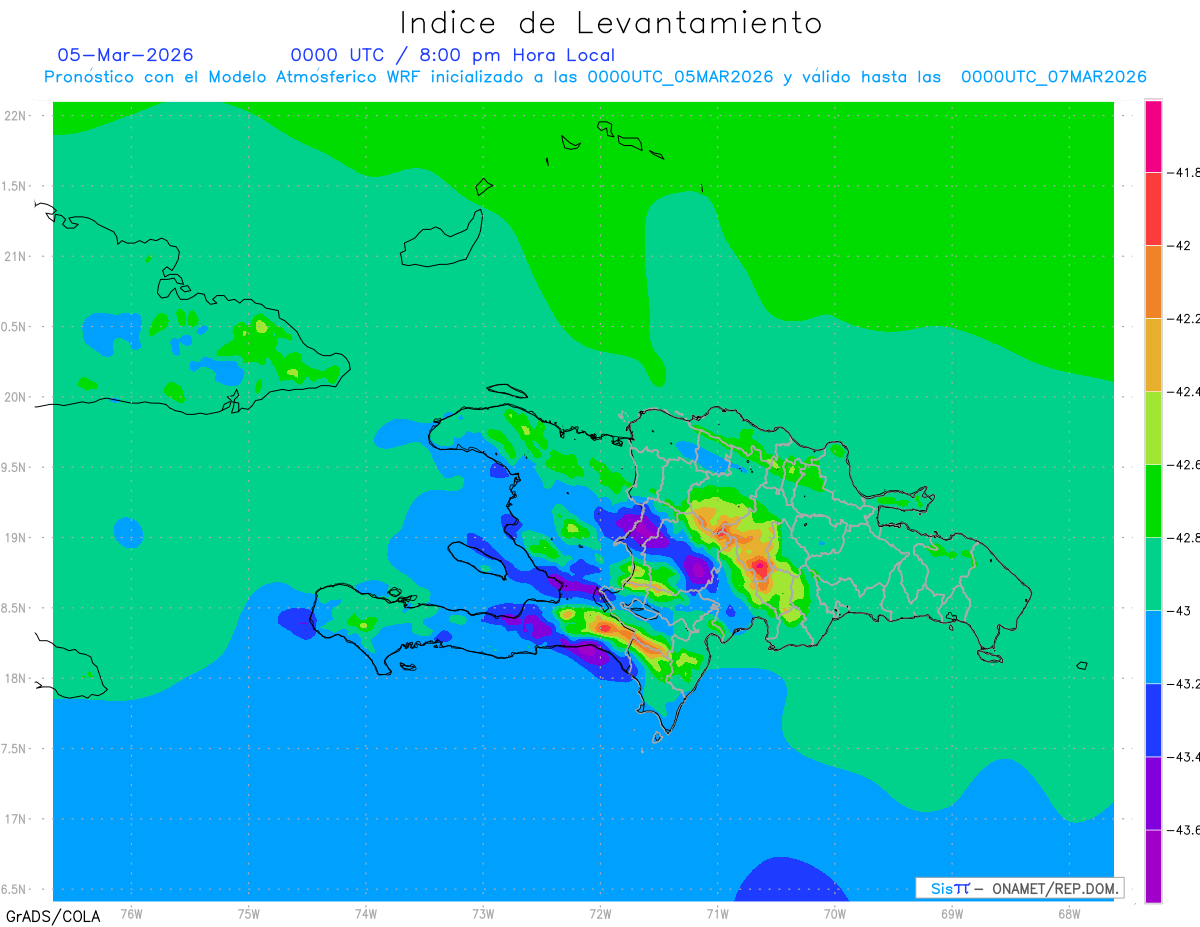This screenshot has width=1200, height=927.
Task: Click the '22N' latitude axis label
Action: [x=15, y=116]
